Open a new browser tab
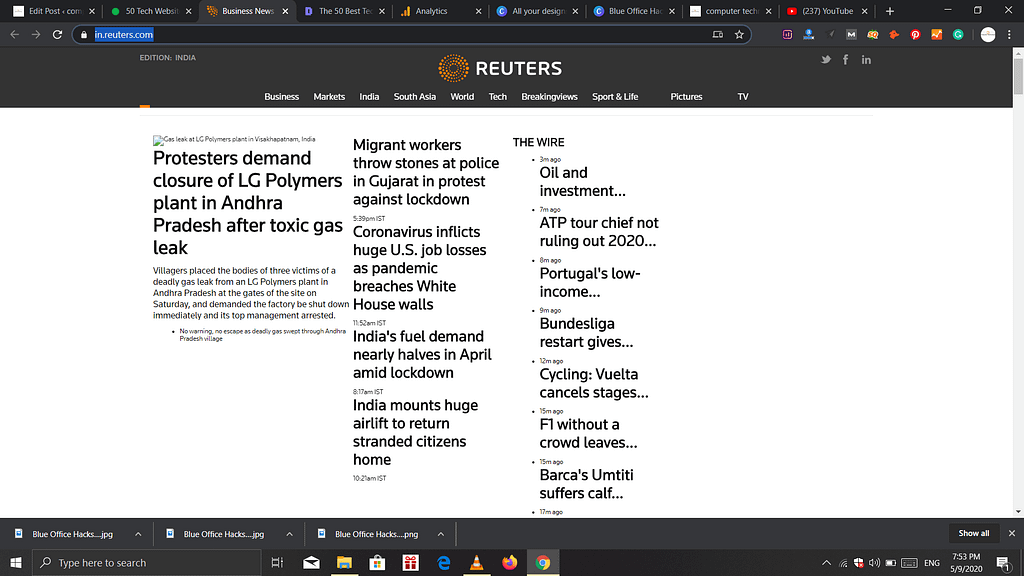Image resolution: width=1024 pixels, height=576 pixels. pyautogui.click(x=889, y=11)
